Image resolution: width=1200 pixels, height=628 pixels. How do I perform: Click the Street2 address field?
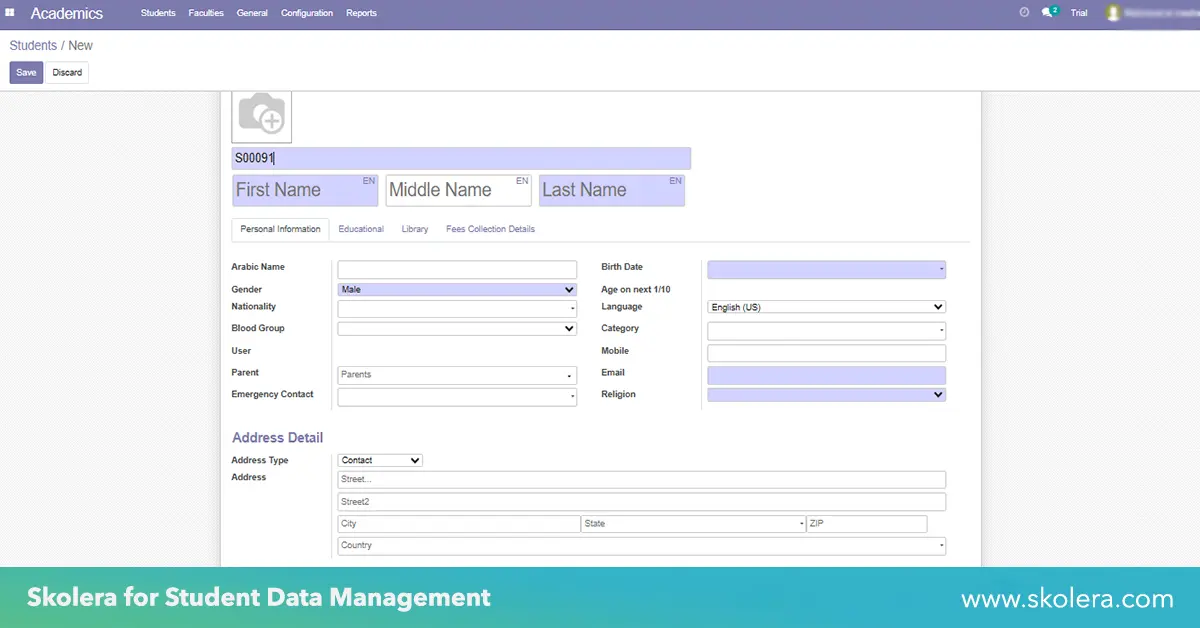tap(641, 502)
